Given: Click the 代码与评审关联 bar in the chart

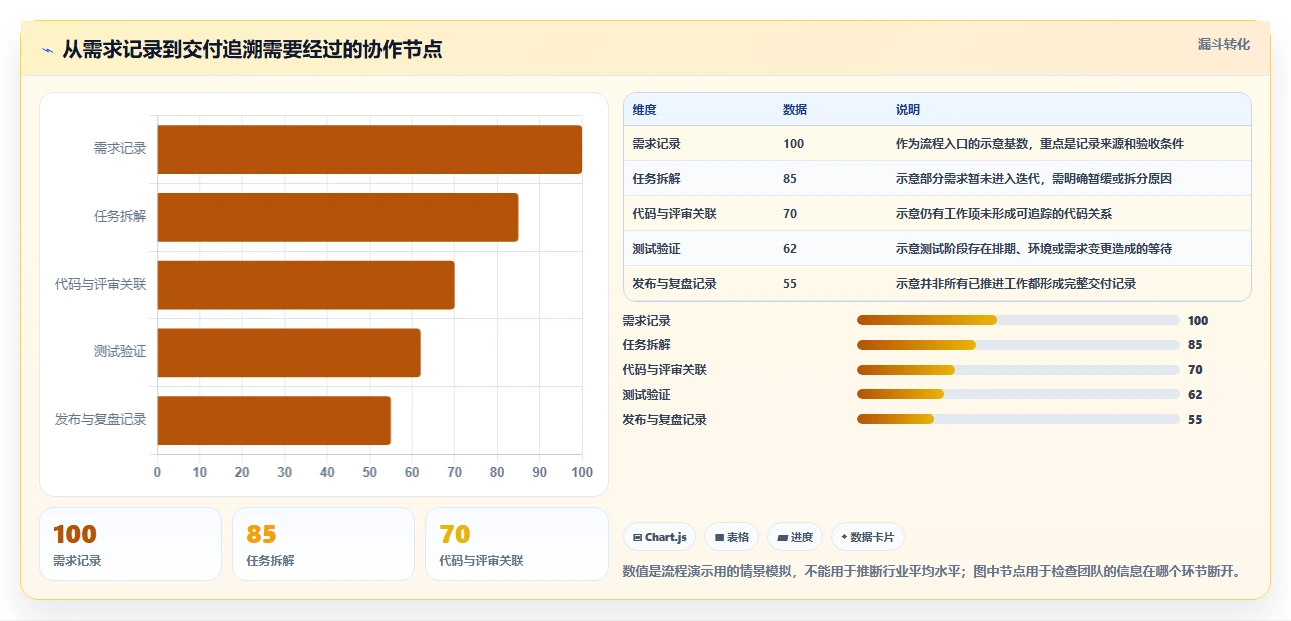Looking at the screenshot, I should coord(305,285).
